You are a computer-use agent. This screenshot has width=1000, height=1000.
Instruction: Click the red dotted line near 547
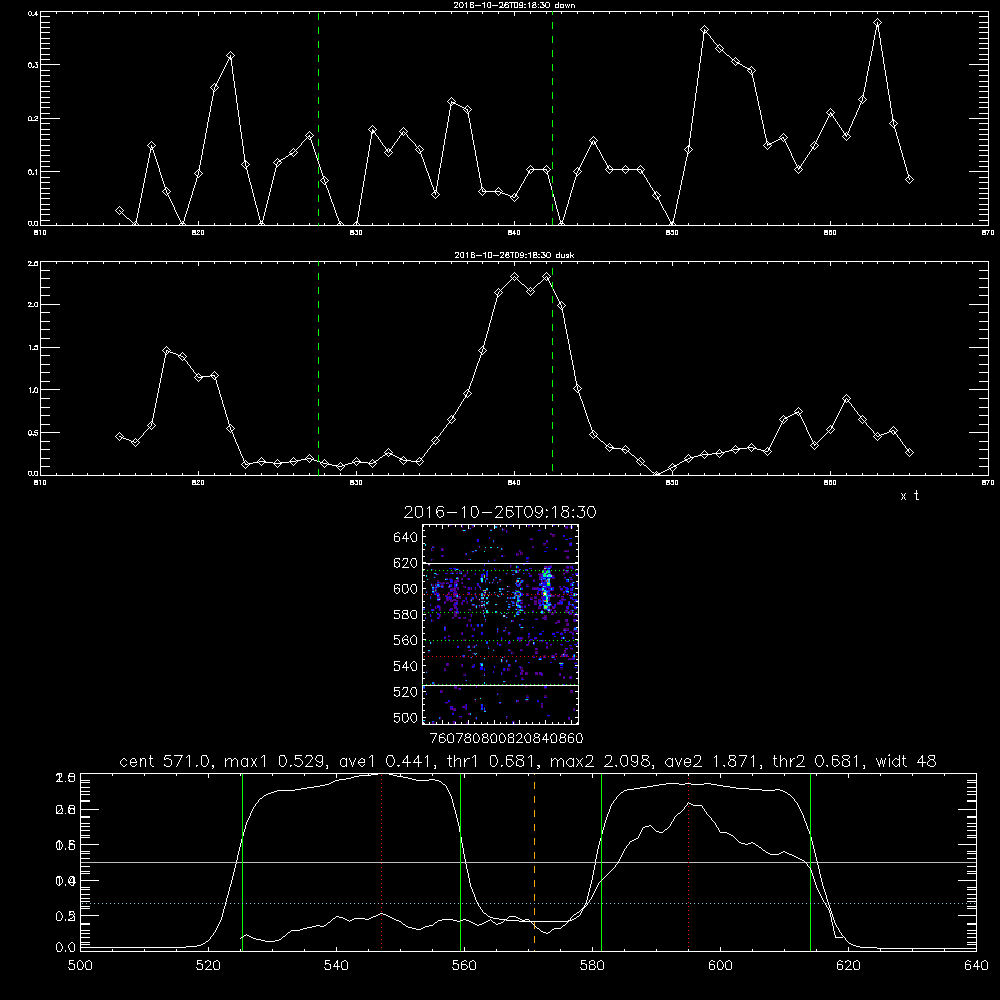pos(381,861)
